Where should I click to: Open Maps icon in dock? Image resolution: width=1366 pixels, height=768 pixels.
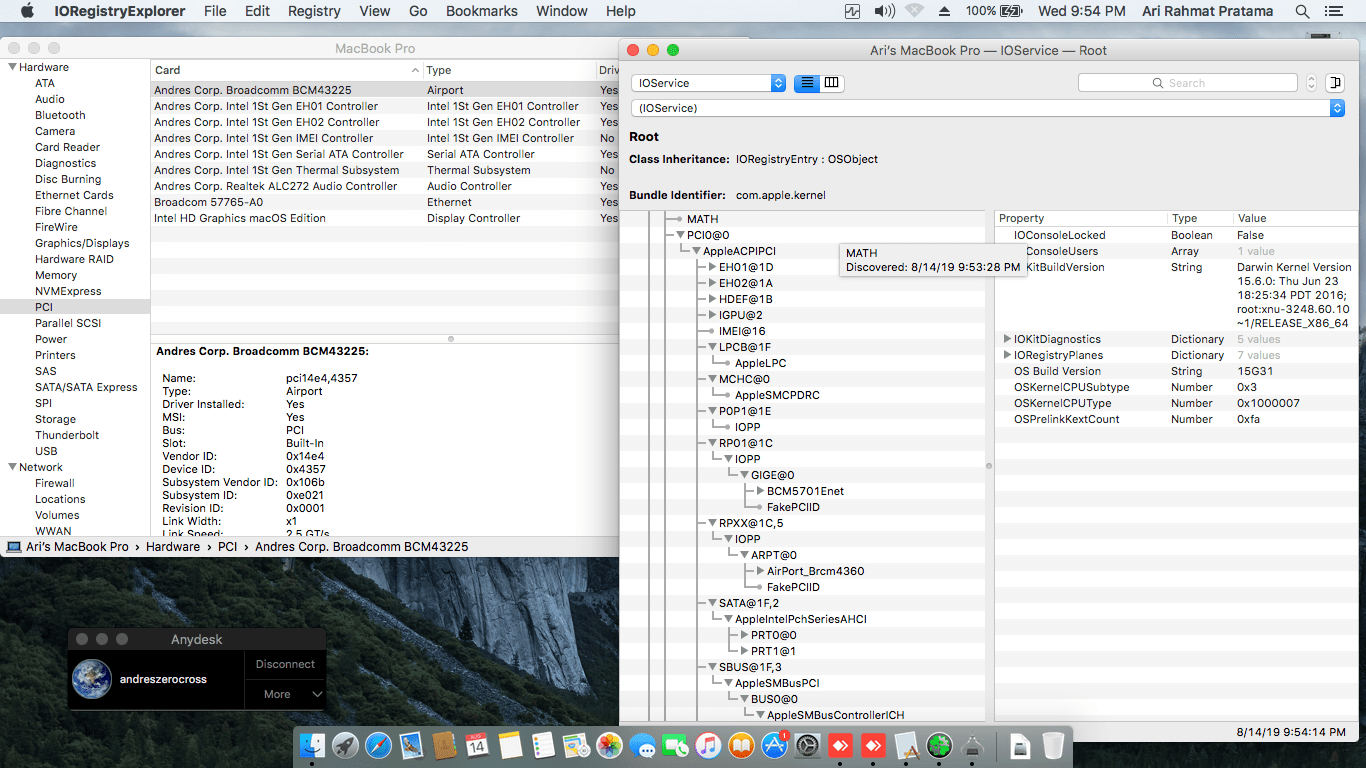(x=576, y=745)
